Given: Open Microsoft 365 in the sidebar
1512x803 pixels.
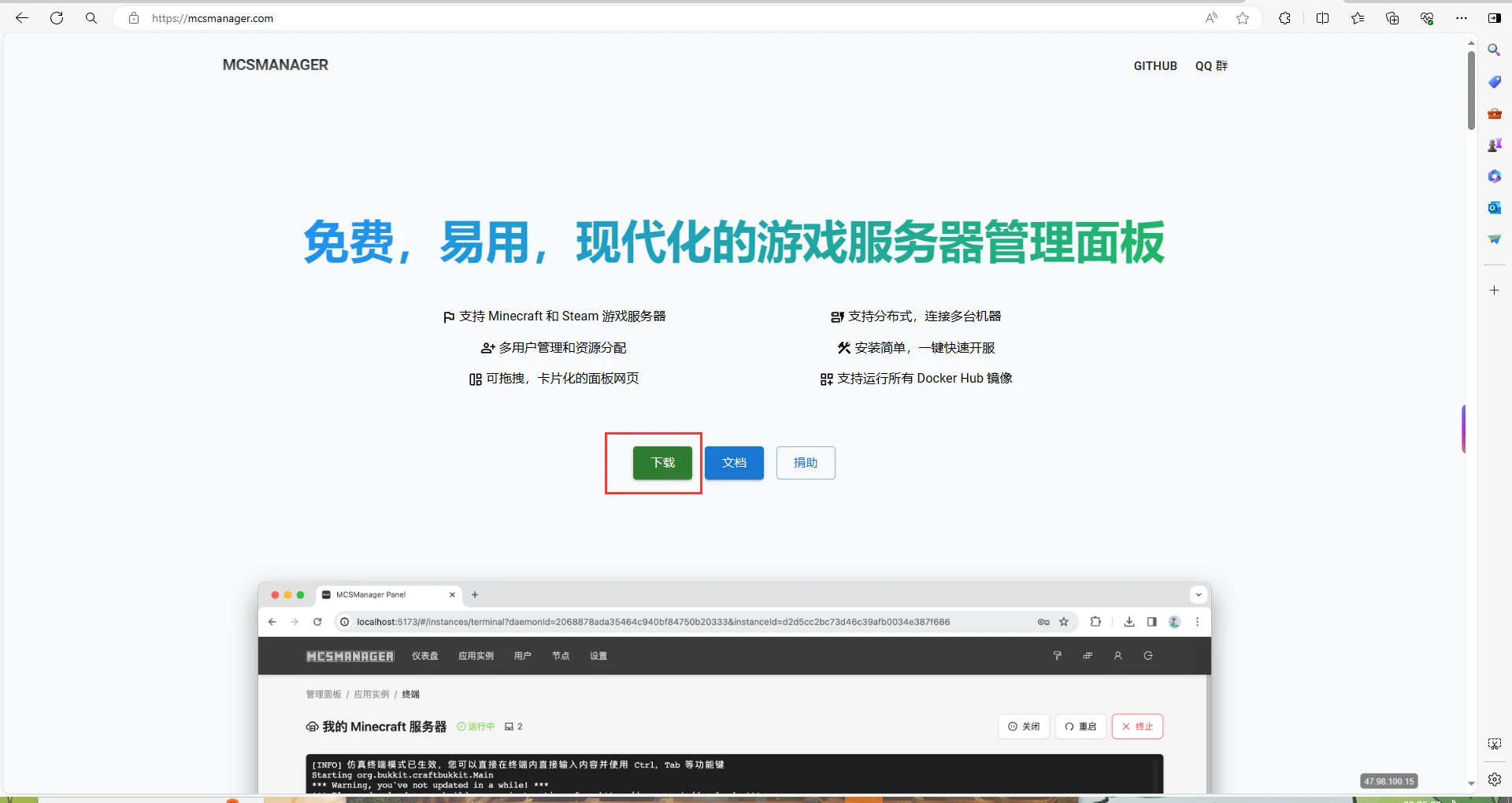Looking at the screenshot, I should tap(1495, 176).
